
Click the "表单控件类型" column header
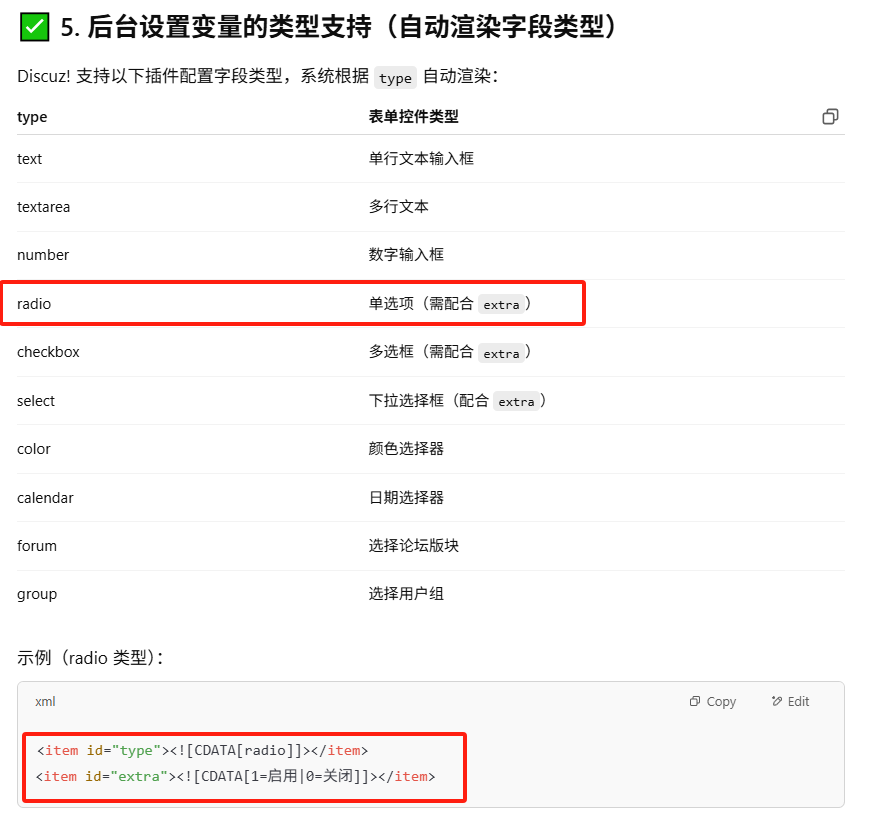tap(413, 117)
